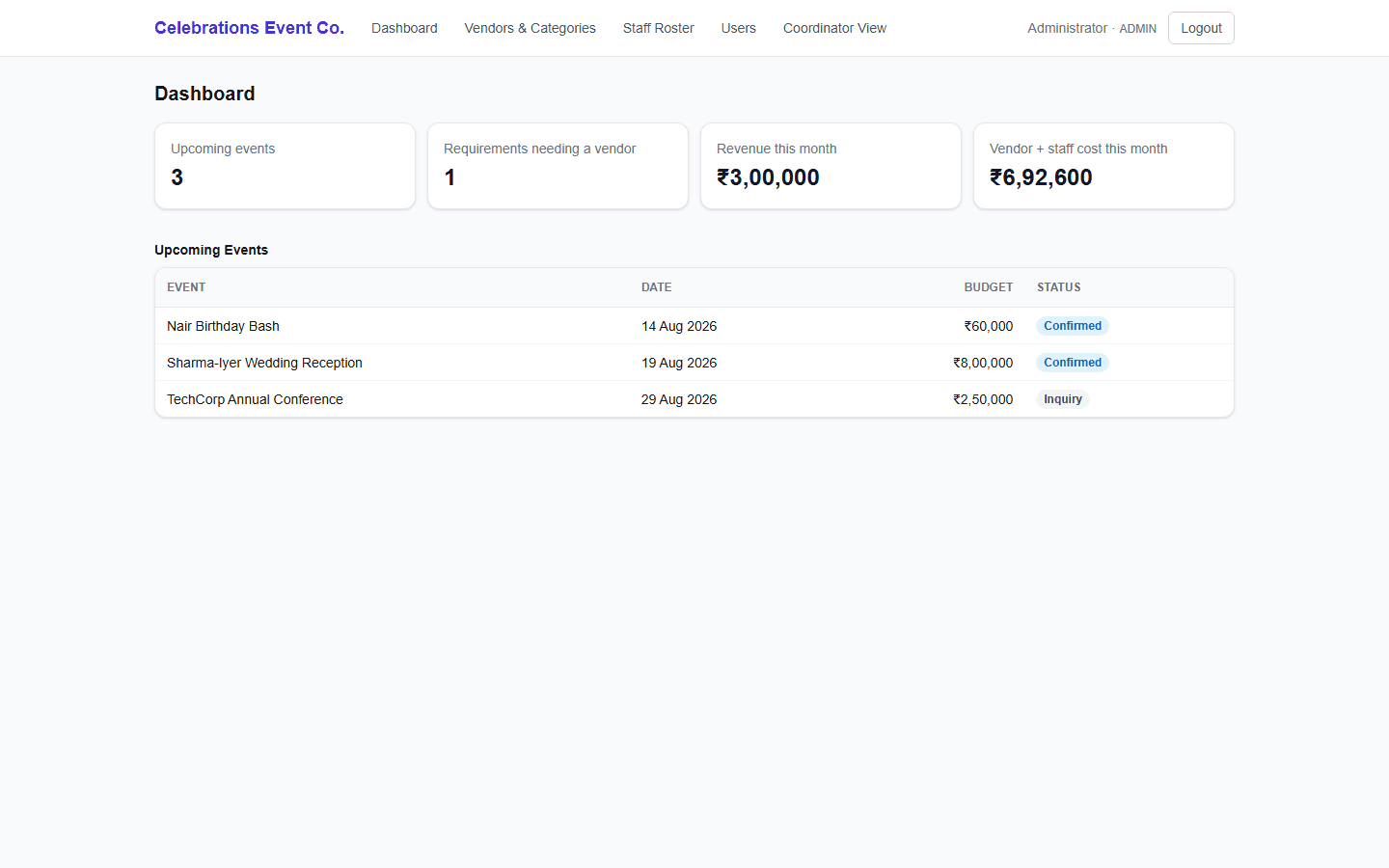Screen dimensions: 1389x868
Task: Click the Logout button
Action: (x=1201, y=28)
